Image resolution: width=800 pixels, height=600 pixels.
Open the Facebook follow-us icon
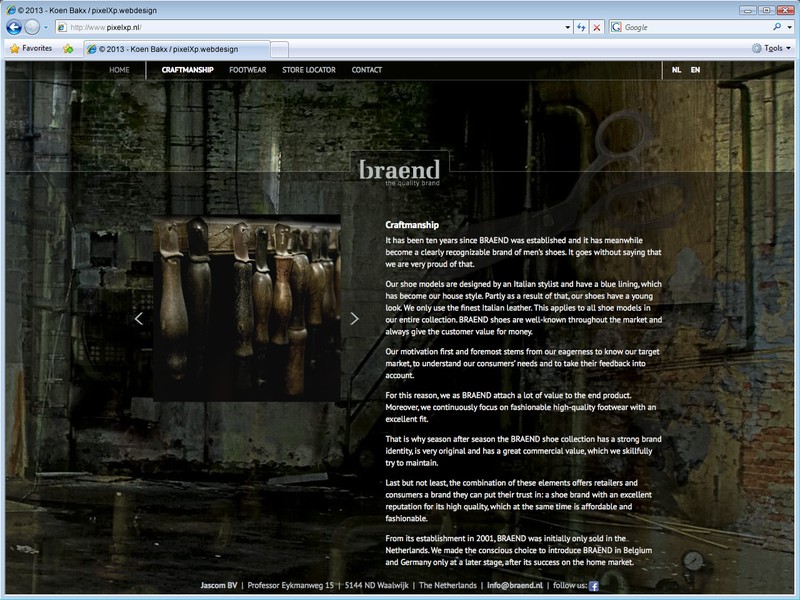click(x=594, y=586)
